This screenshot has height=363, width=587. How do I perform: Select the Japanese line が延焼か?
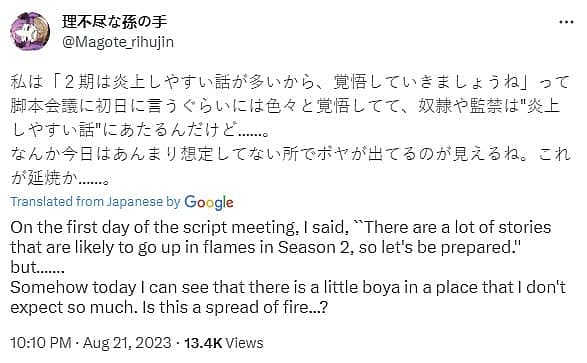pos(61,179)
